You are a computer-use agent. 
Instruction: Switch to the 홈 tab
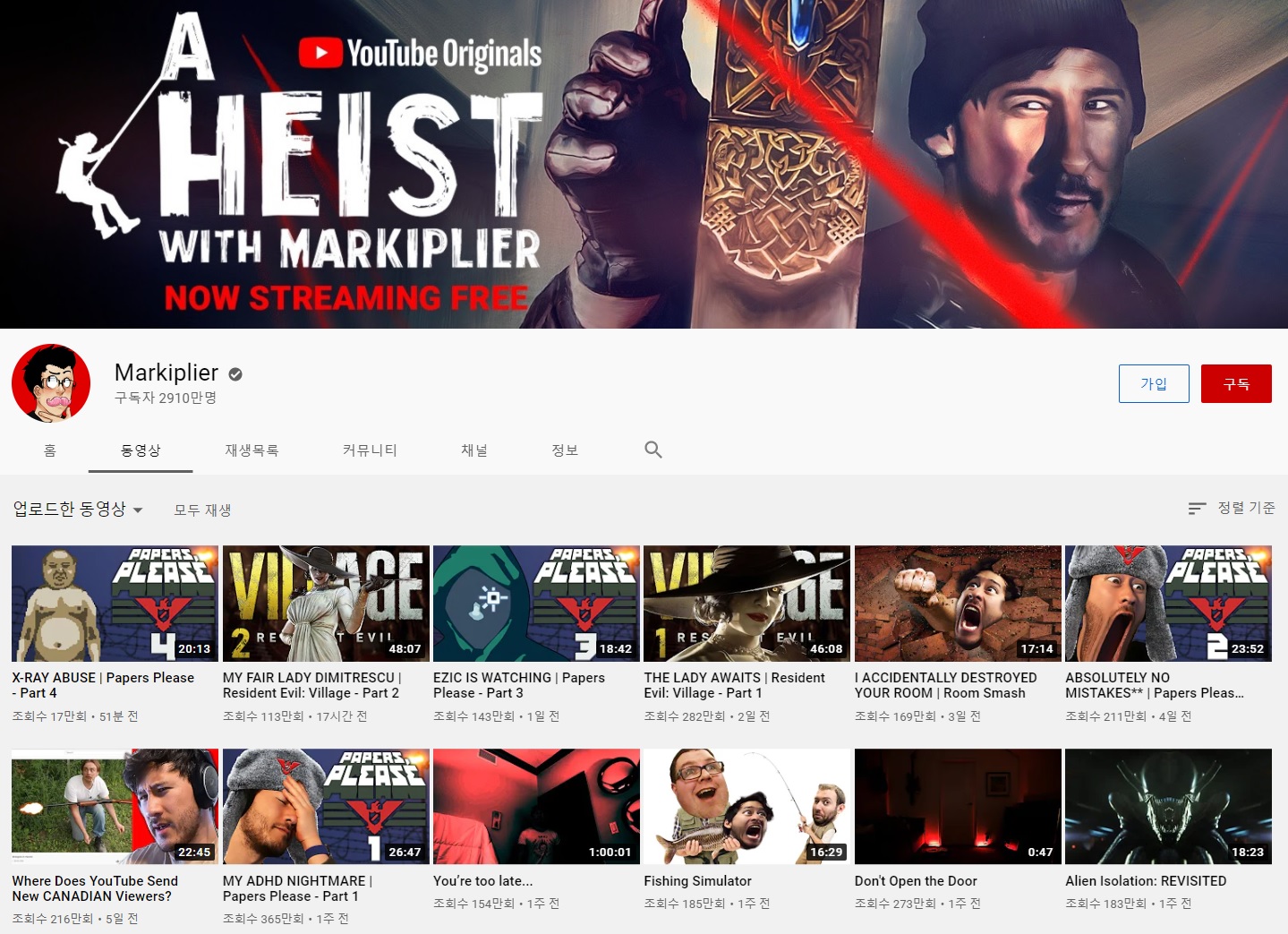click(x=50, y=450)
